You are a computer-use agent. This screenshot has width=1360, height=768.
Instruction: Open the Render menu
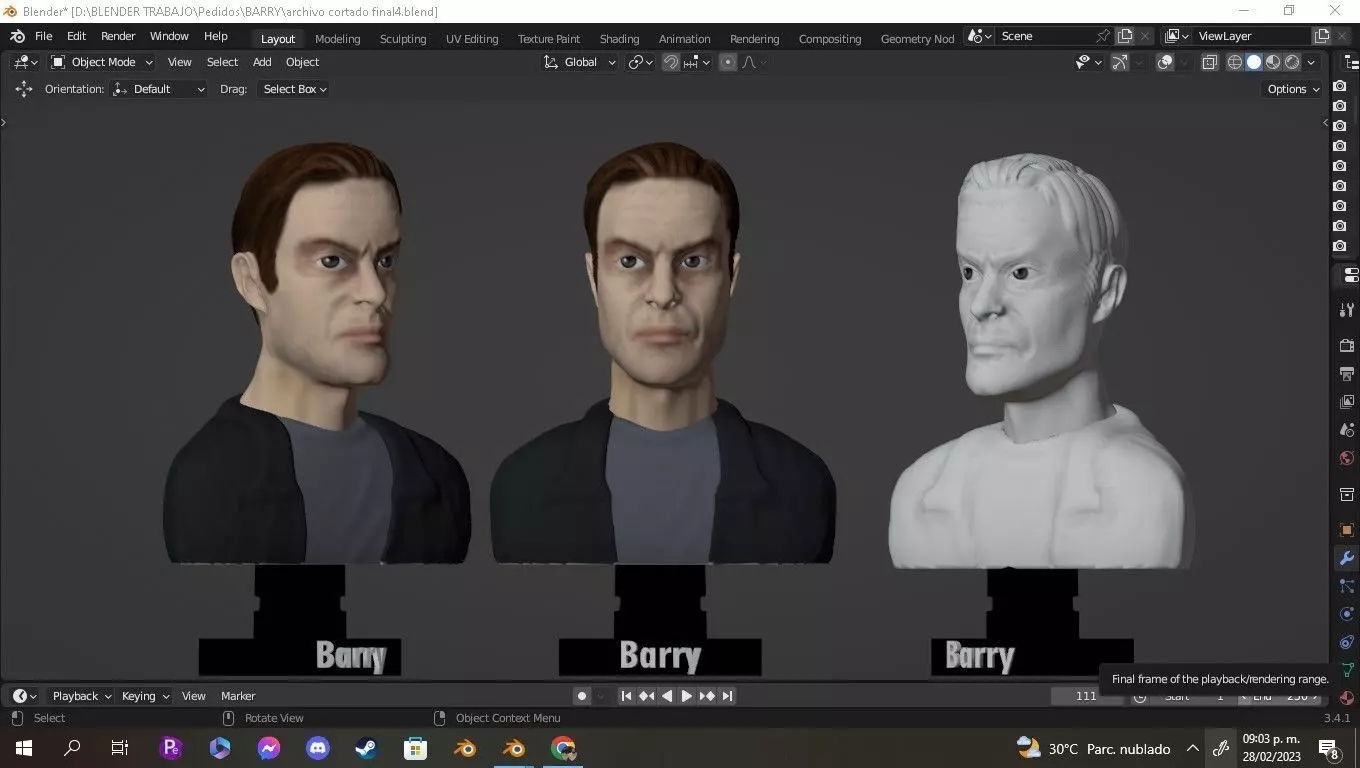pyautogui.click(x=118, y=36)
